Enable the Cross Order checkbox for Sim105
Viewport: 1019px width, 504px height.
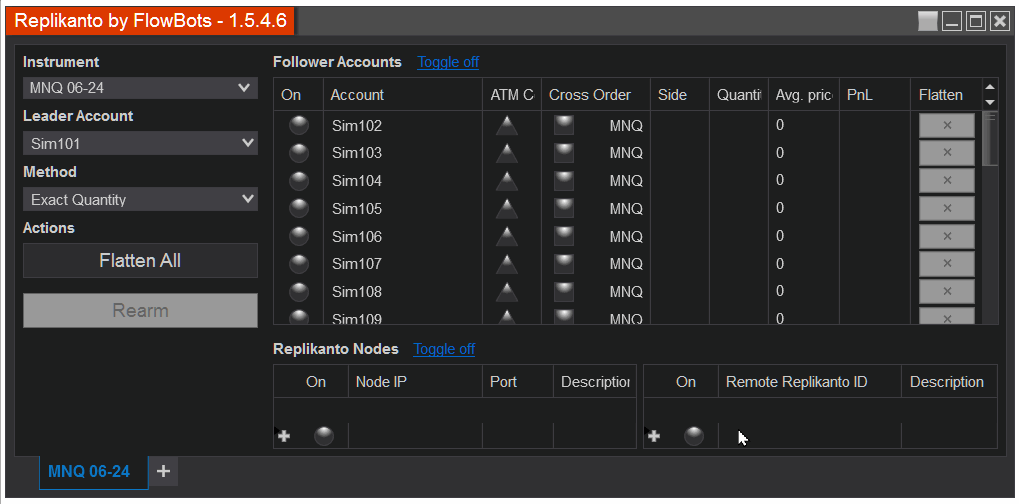coord(563,208)
